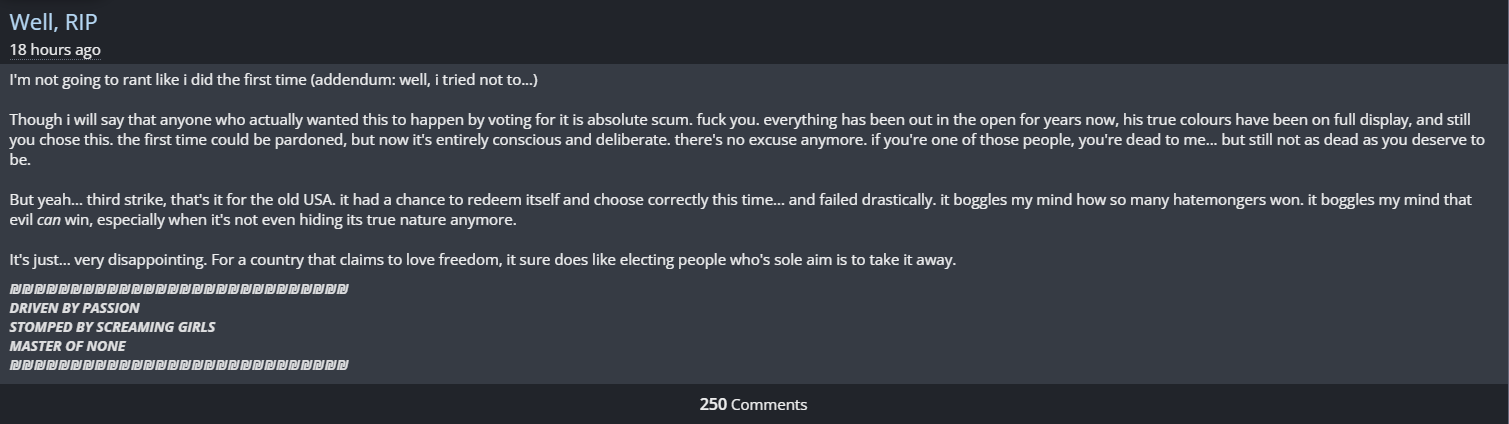Click the bold "250" comment count

click(x=713, y=404)
